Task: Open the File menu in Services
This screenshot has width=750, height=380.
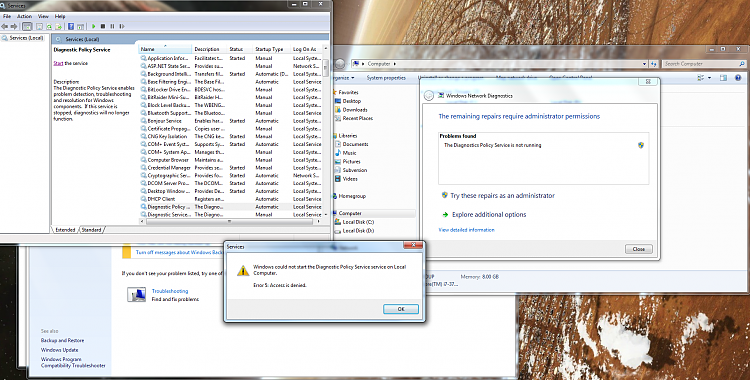Action: pos(7,16)
